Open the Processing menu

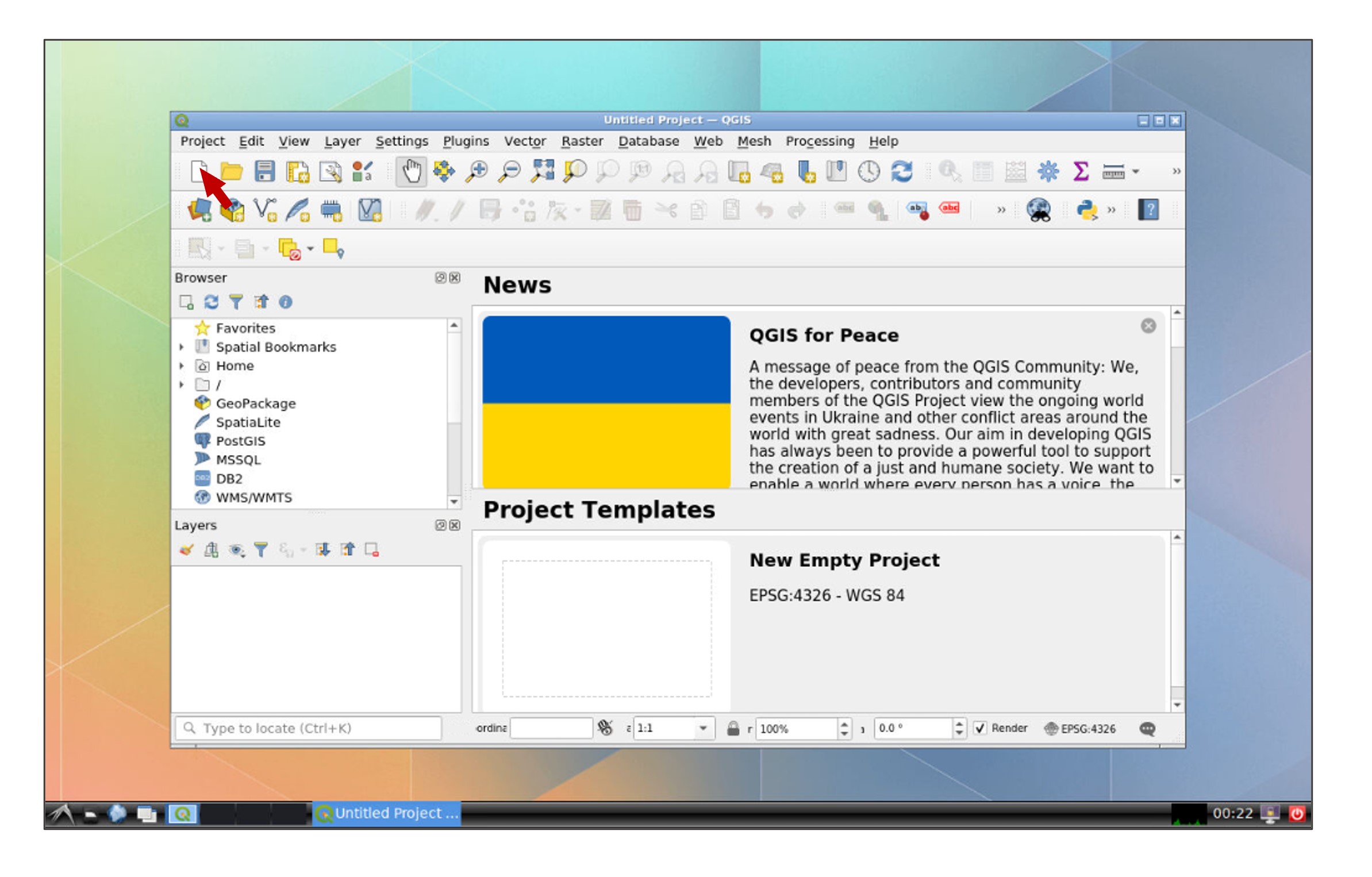coord(820,141)
